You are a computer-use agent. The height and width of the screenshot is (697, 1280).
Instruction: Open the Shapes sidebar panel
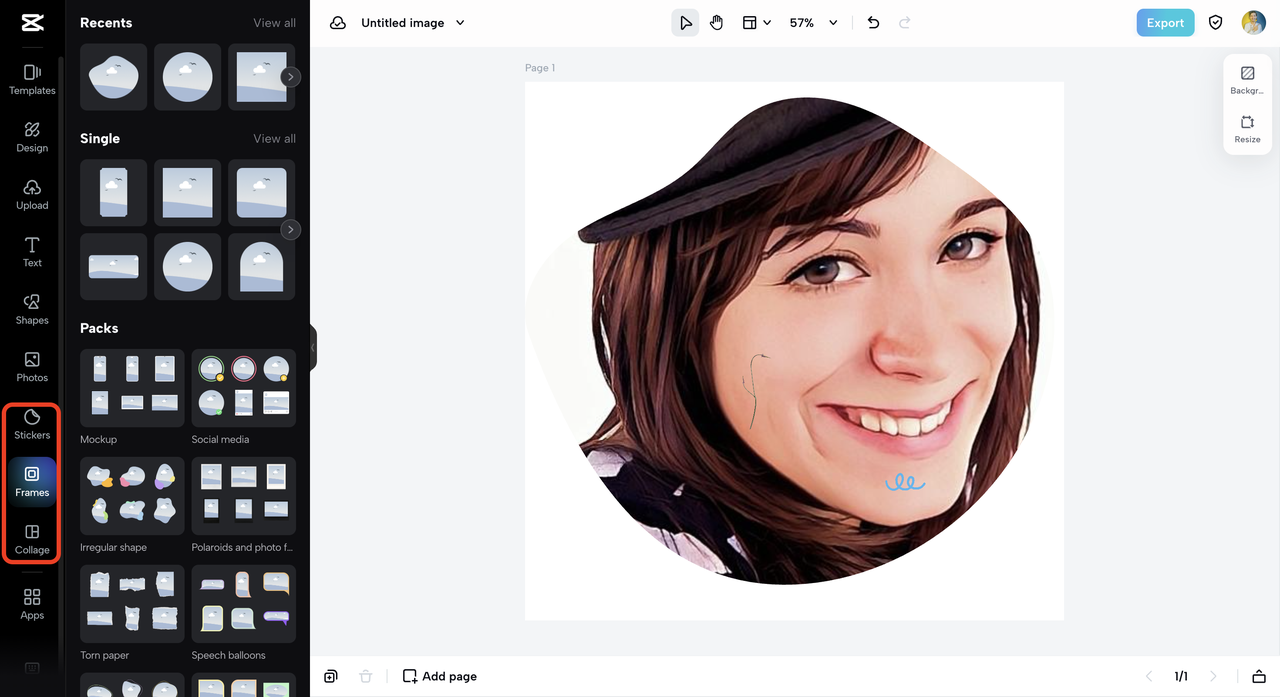coord(32,309)
